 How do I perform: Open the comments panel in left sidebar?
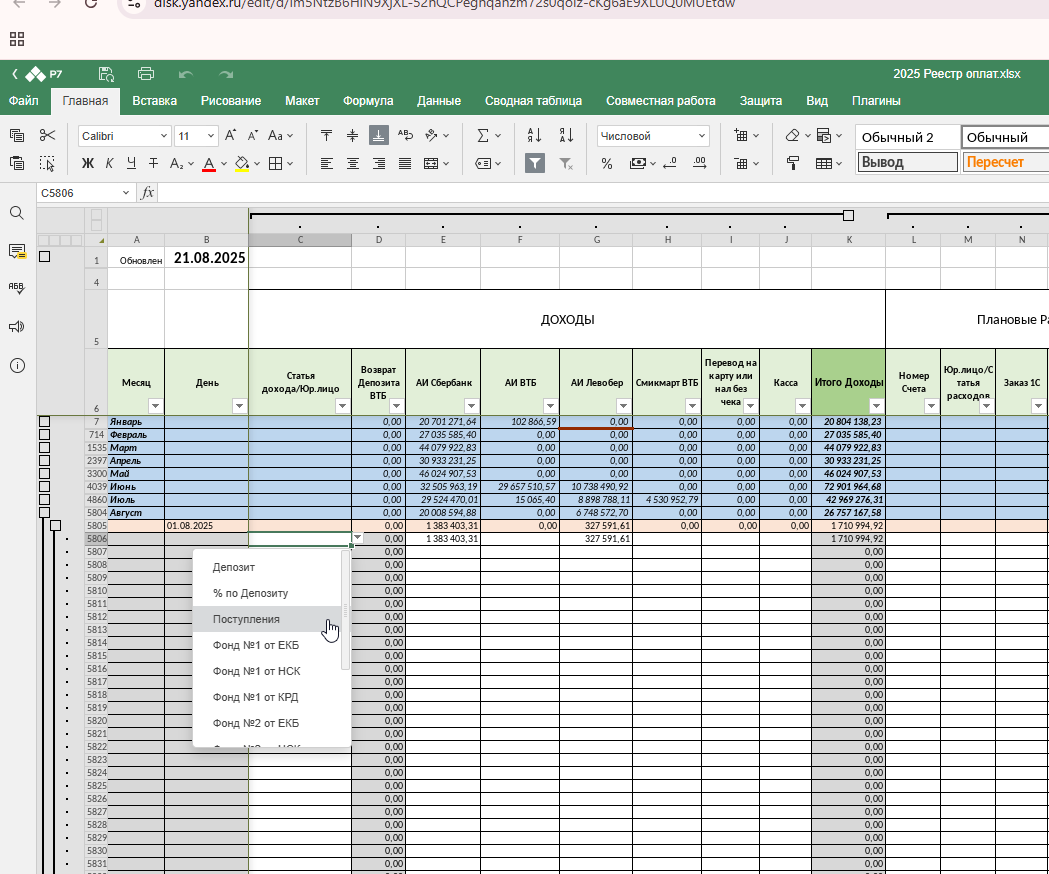click(x=17, y=252)
